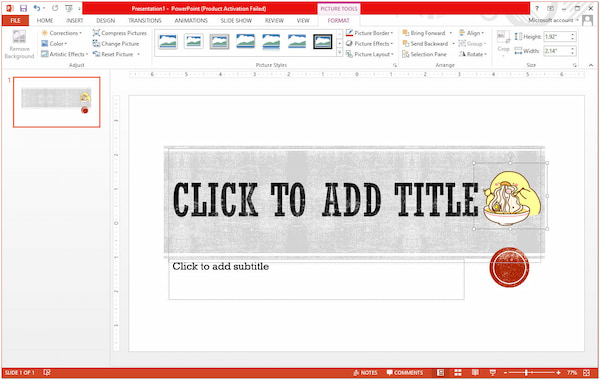600x380 pixels.
Task: Click the Width value field
Action: 557,51
